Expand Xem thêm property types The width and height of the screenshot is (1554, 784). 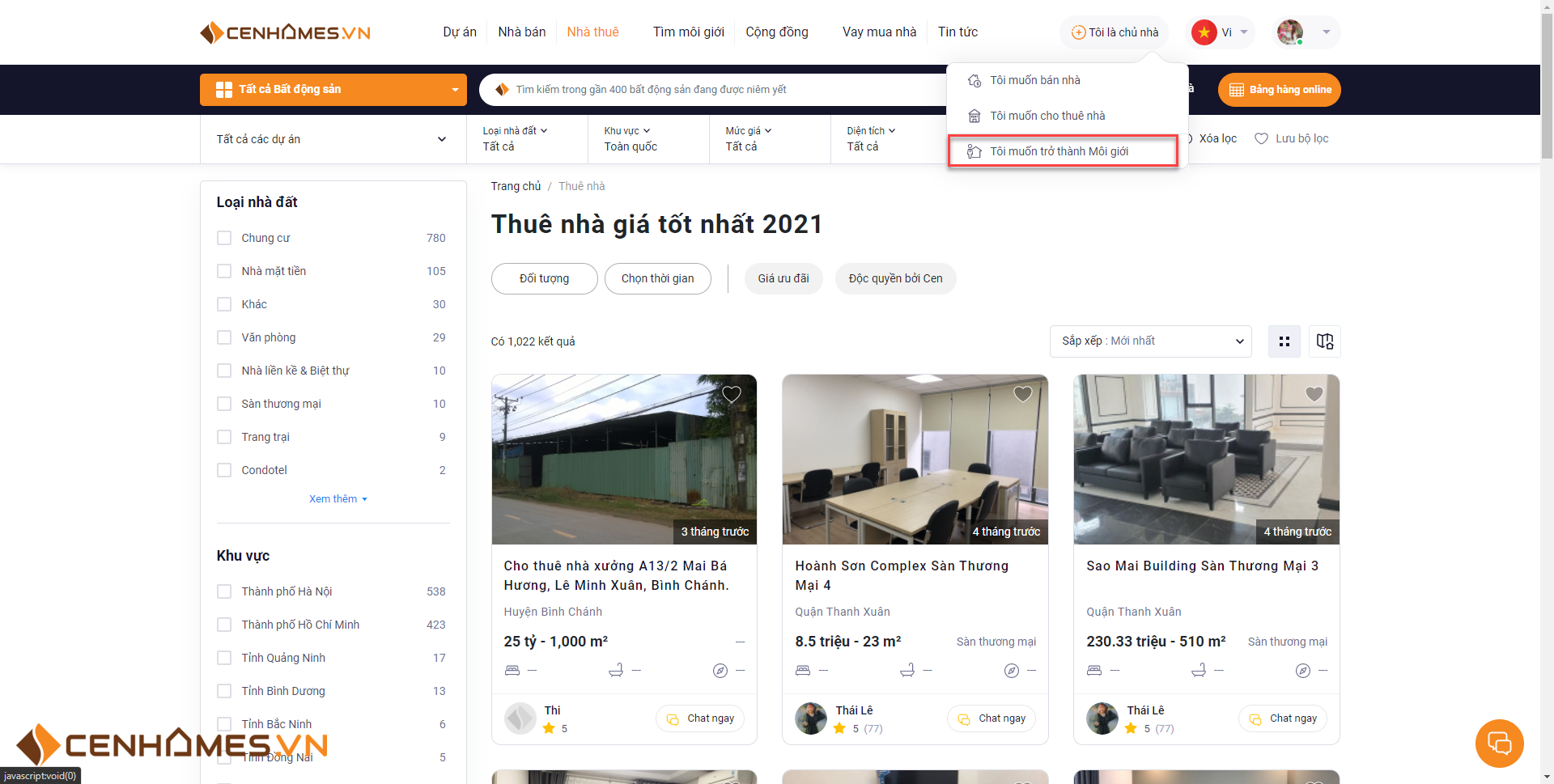pyautogui.click(x=338, y=499)
